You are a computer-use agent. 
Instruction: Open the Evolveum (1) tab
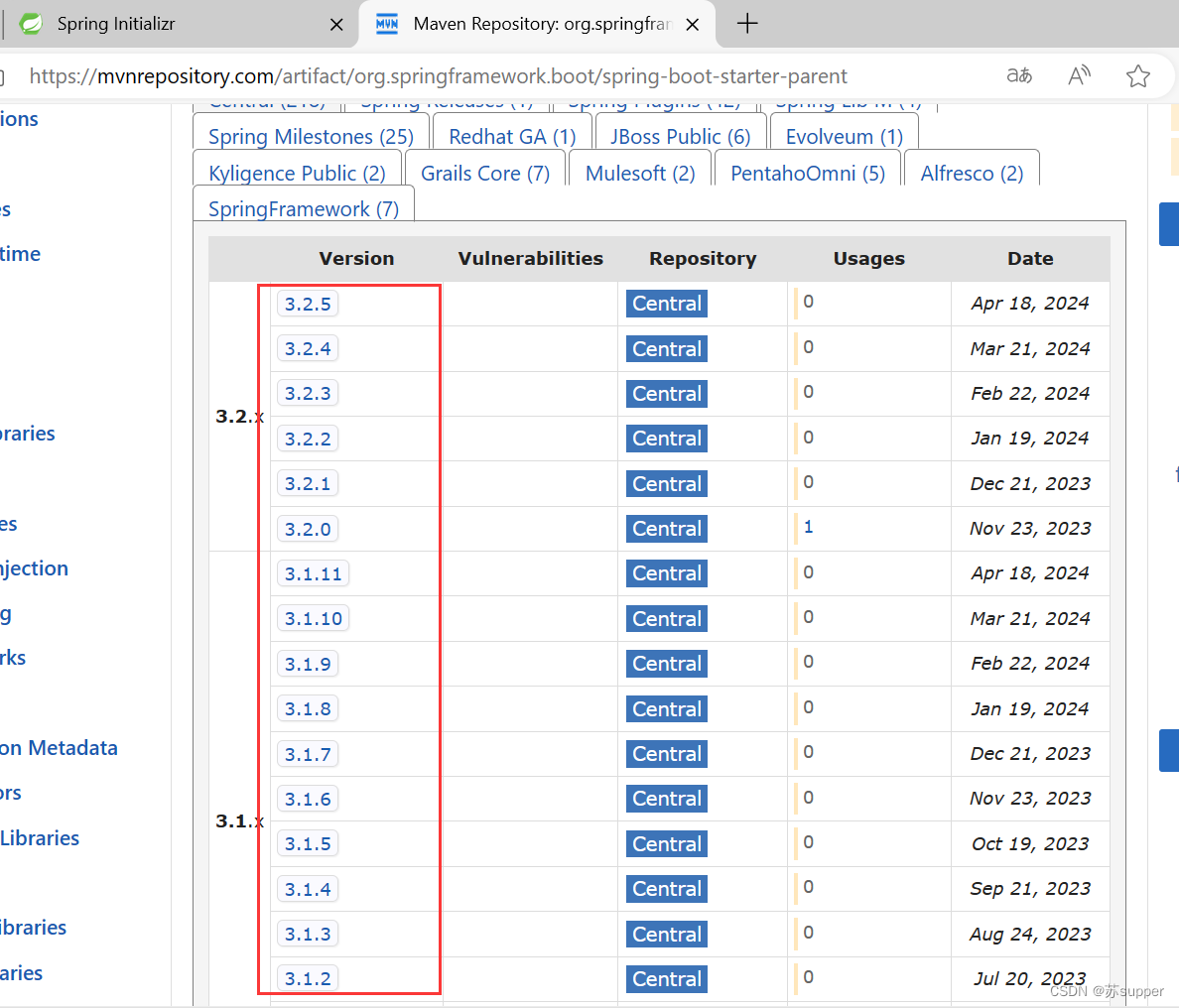tap(845, 137)
